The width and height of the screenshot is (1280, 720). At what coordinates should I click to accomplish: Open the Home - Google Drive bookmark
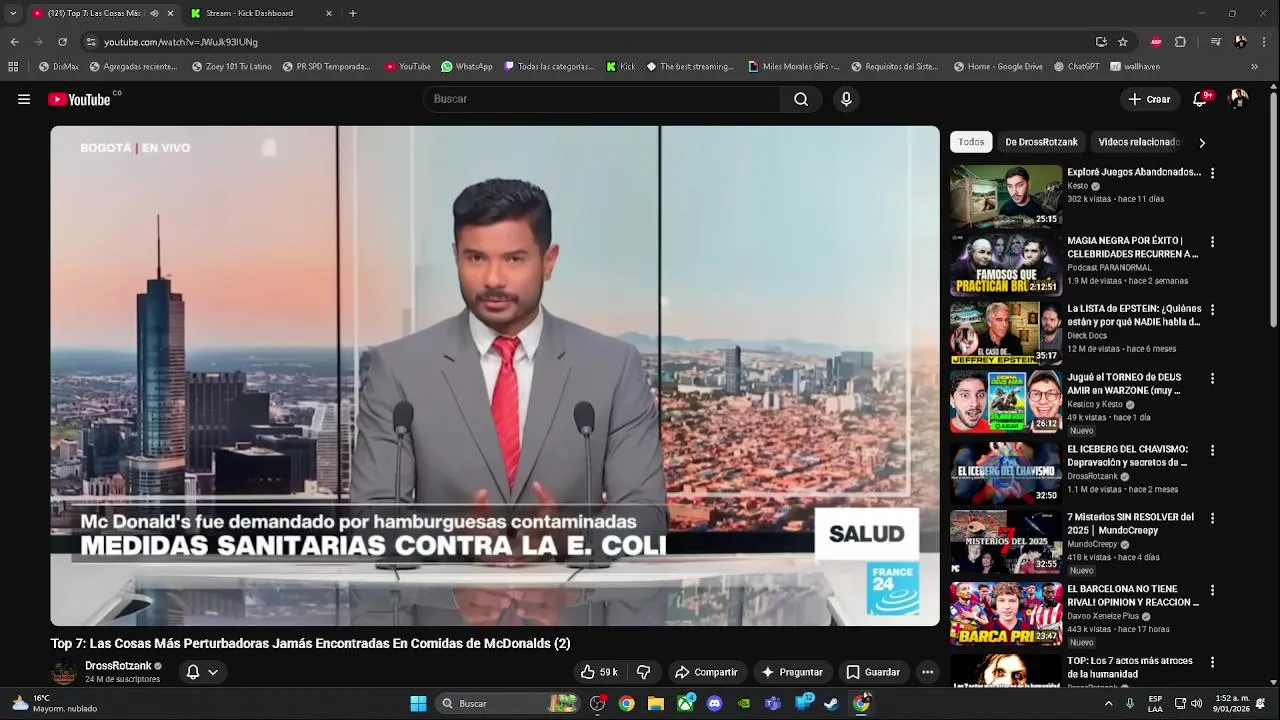(998, 67)
